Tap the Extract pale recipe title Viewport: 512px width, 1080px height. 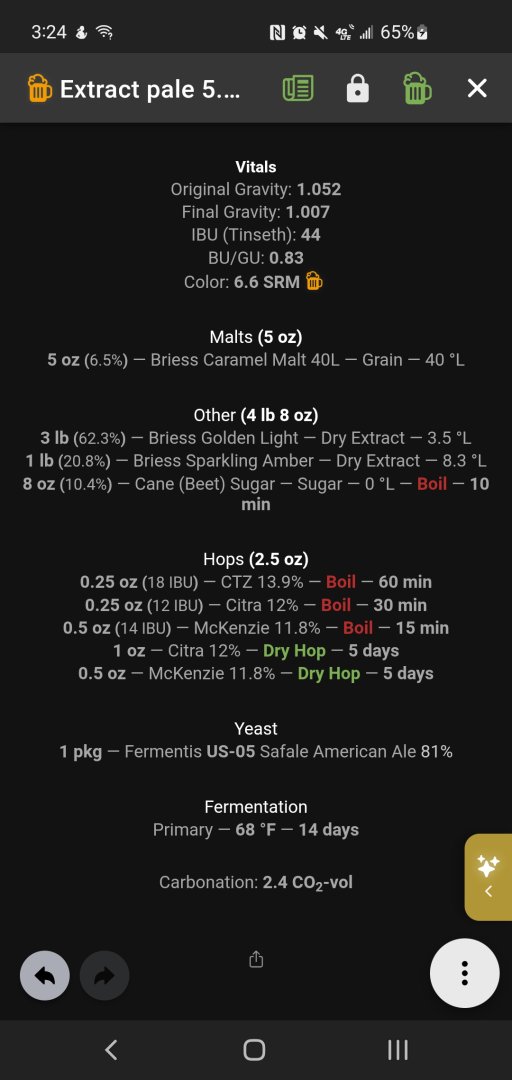coord(150,89)
